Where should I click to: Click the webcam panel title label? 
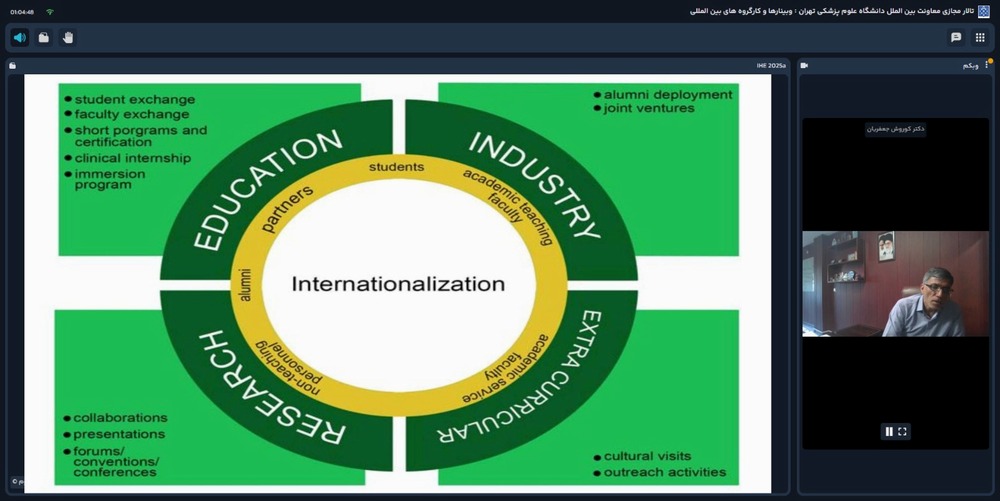(x=970, y=66)
